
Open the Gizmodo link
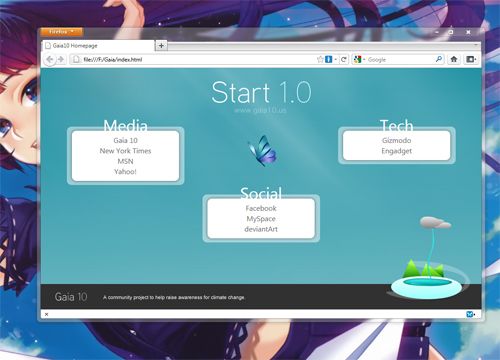pyautogui.click(x=397, y=140)
